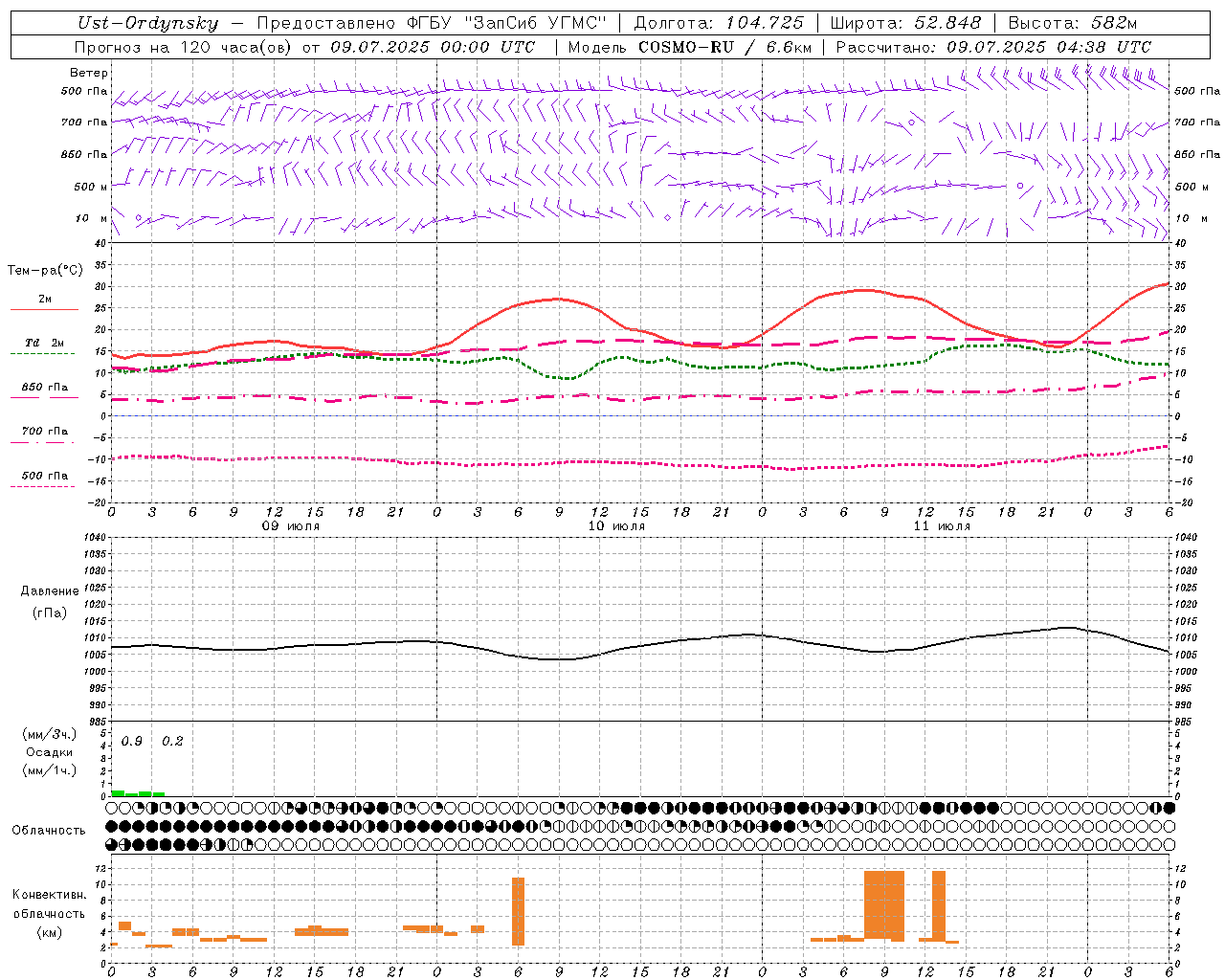The height and width of the screenshot is (980, 1225).
Task: Click the precipitation value 0.9
Action: pyautogui.click(x=132, y=742)
